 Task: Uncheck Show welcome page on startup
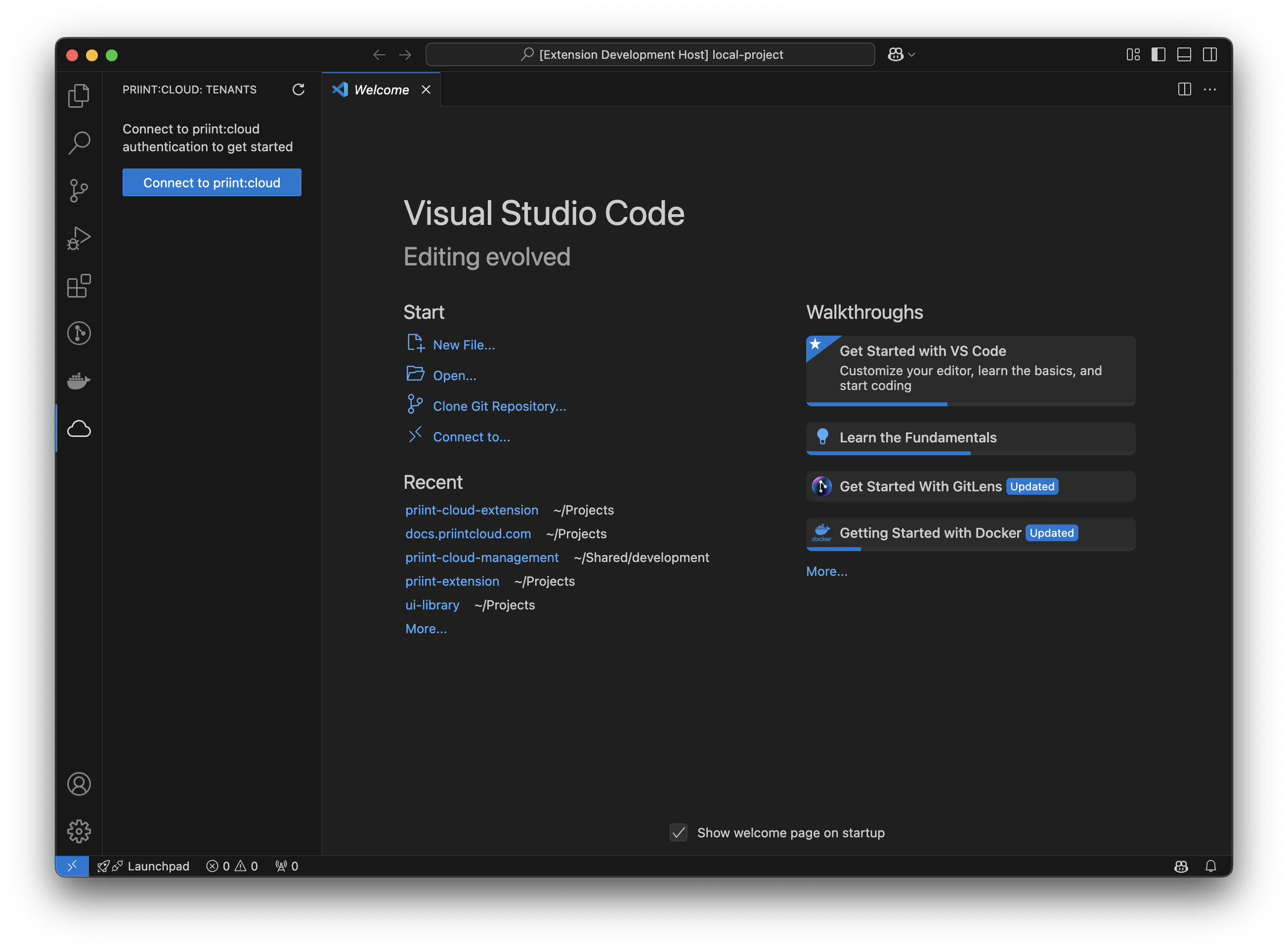point(679,832)
